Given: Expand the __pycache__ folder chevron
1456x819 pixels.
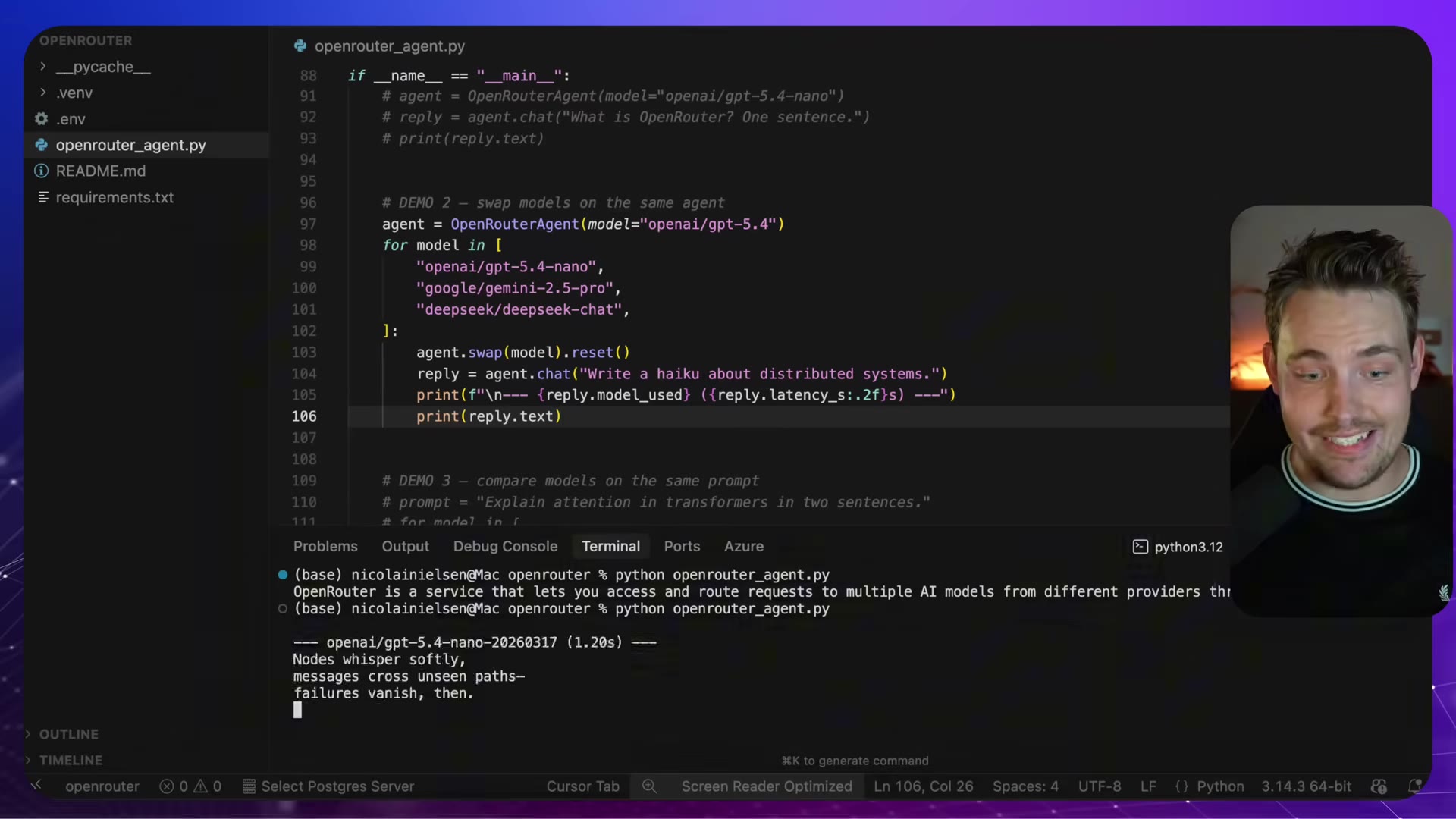Looking at the screenshot, I should 42,67.
